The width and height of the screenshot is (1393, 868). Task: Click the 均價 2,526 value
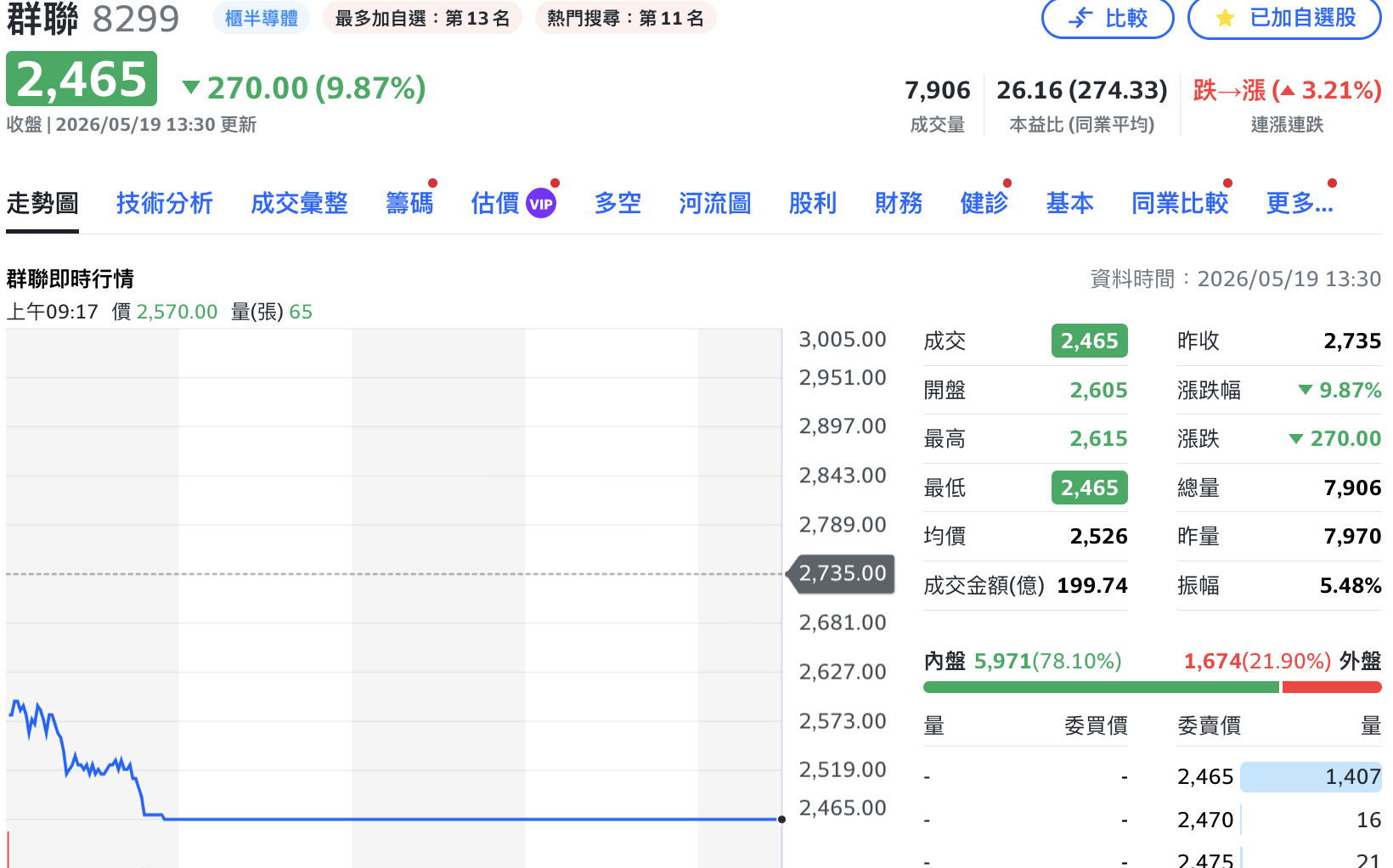pos(1098,537)
